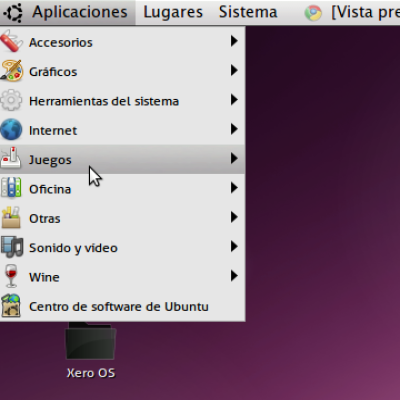400x400 pixels.
Task: Click the Gráficos paint palette icon
Action: (11, 71)
